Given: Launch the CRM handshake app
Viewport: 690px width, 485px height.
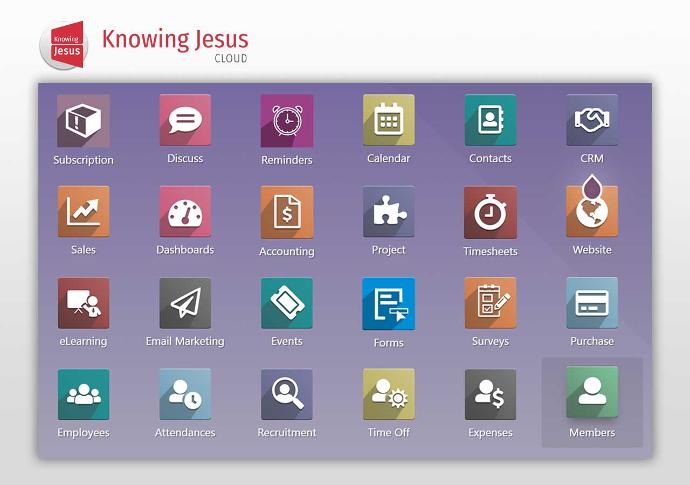Looking at the screenshot, I should [x=592, y=120].
